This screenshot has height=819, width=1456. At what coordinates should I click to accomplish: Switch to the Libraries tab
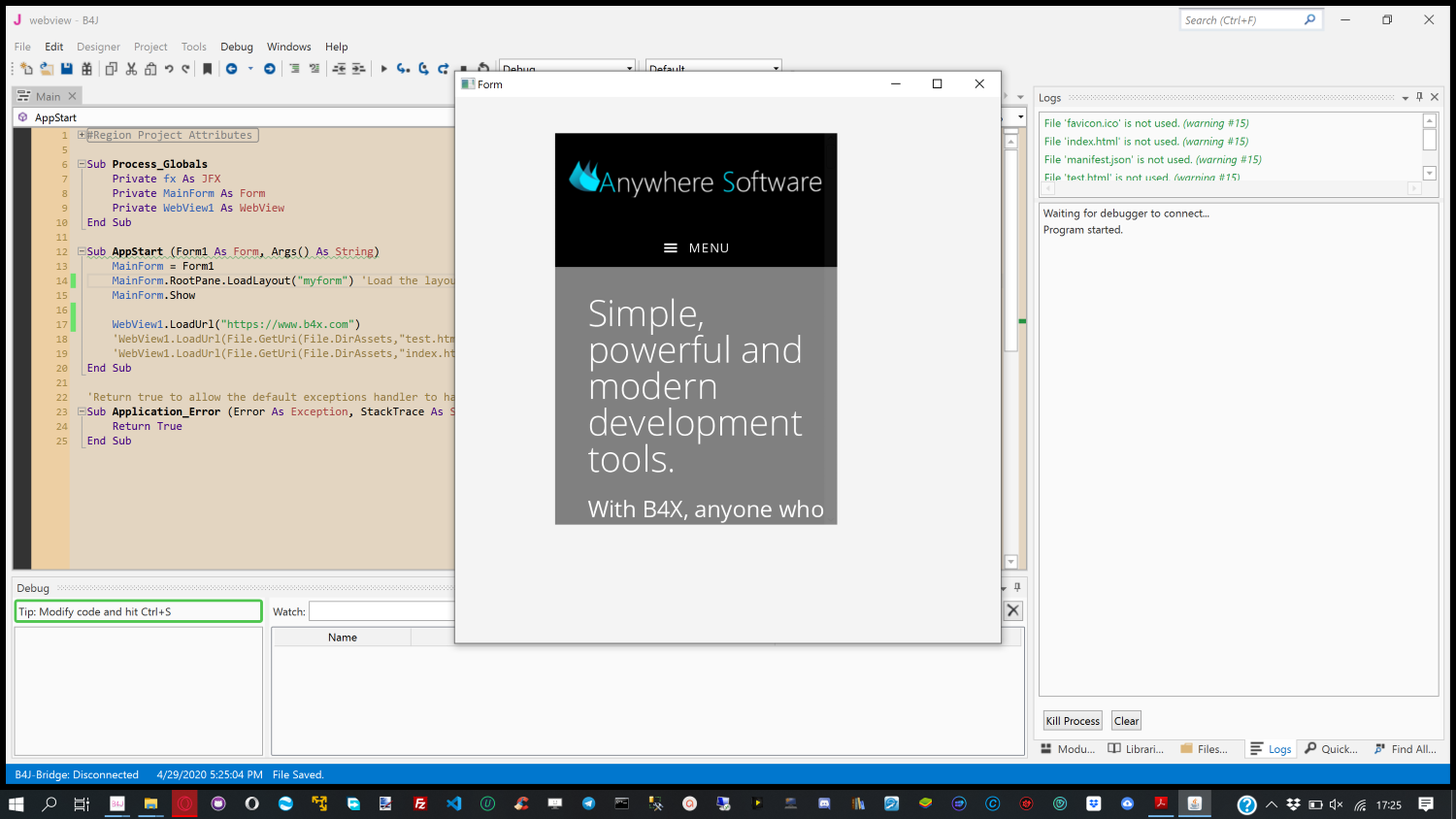pyautogui.click(x=1136, y=749)
